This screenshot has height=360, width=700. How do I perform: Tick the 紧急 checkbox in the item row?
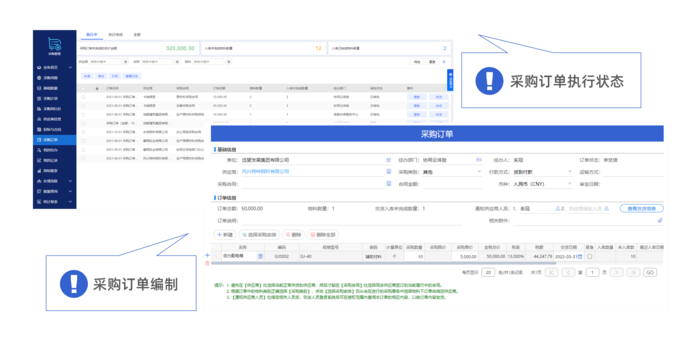coord(590,256)
